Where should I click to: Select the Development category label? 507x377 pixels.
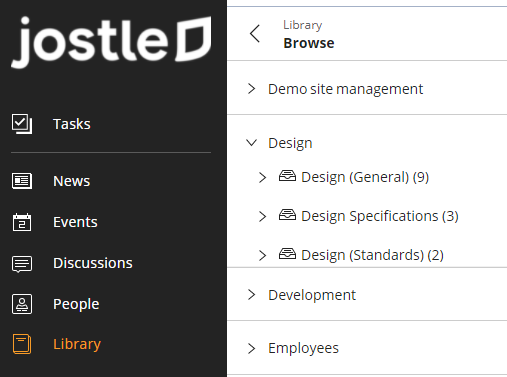tap(312, 295)
